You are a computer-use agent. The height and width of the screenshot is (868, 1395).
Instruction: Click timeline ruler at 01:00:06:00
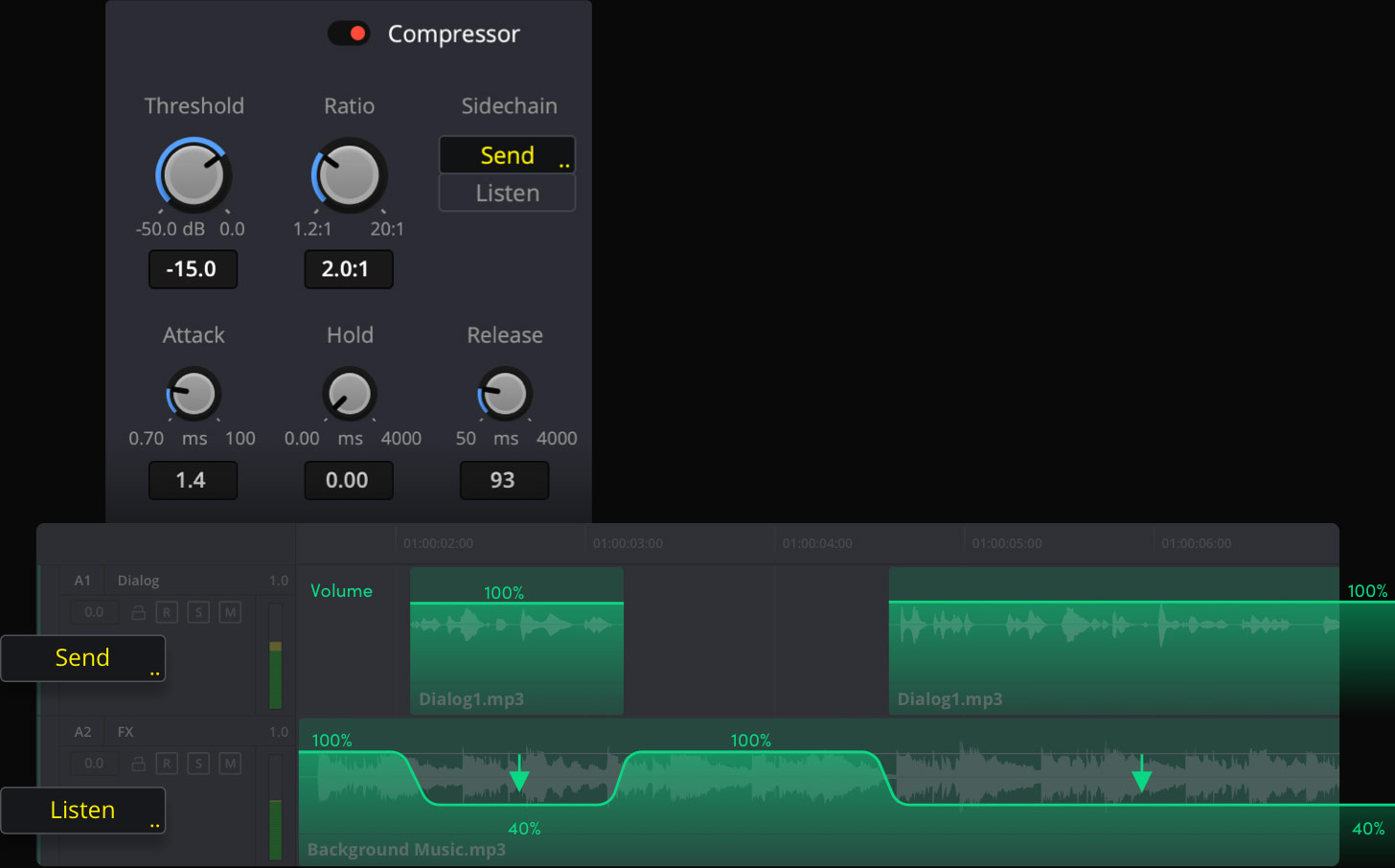pyautogui.click(x=1197, y=543)
